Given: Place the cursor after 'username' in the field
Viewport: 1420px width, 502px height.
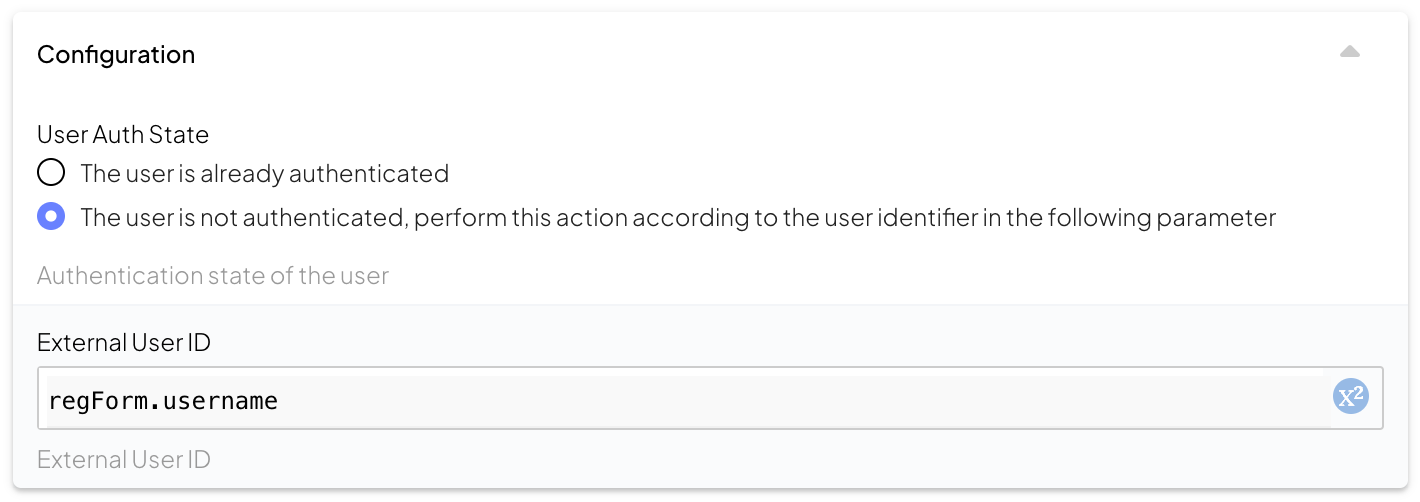Looking at the screenshot, I should coord(279,401).
